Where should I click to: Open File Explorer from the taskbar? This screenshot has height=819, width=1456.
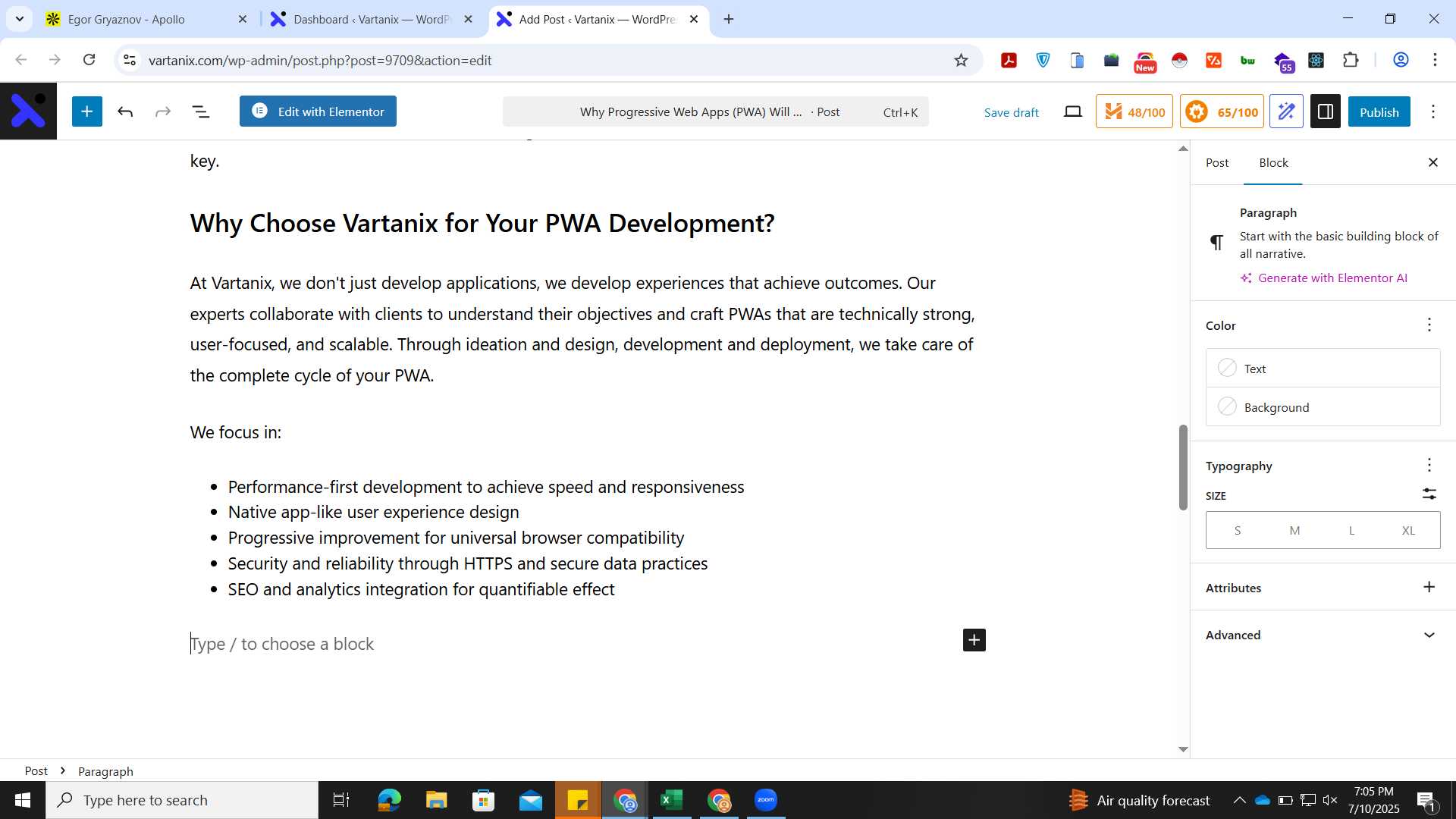point(436,800)
